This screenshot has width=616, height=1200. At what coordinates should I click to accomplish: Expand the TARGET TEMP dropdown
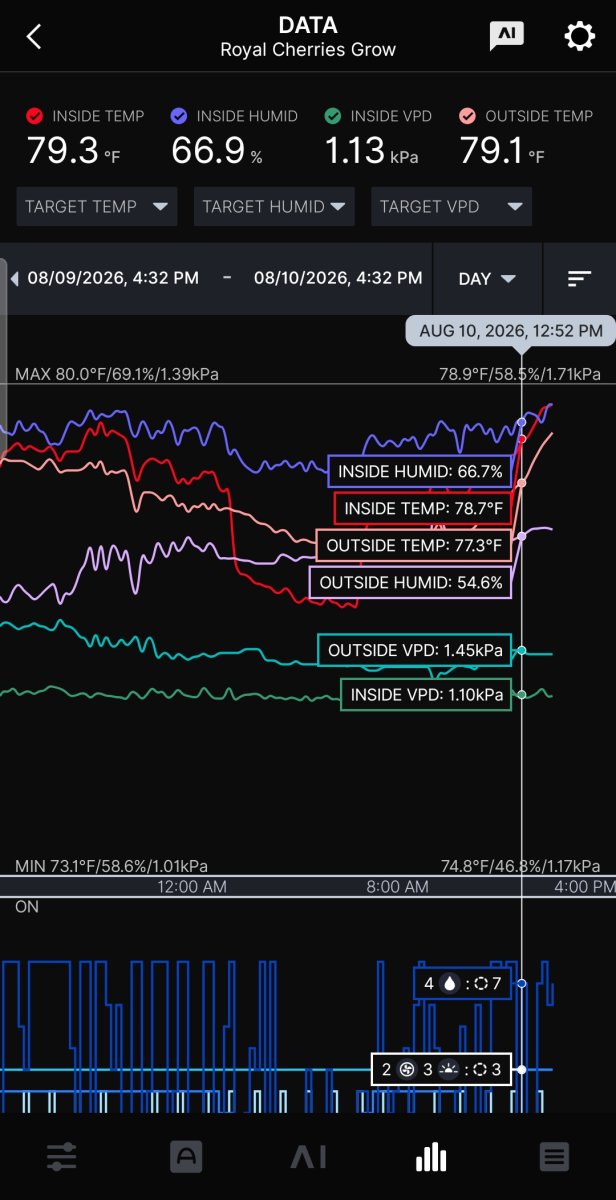click(97, 207)
